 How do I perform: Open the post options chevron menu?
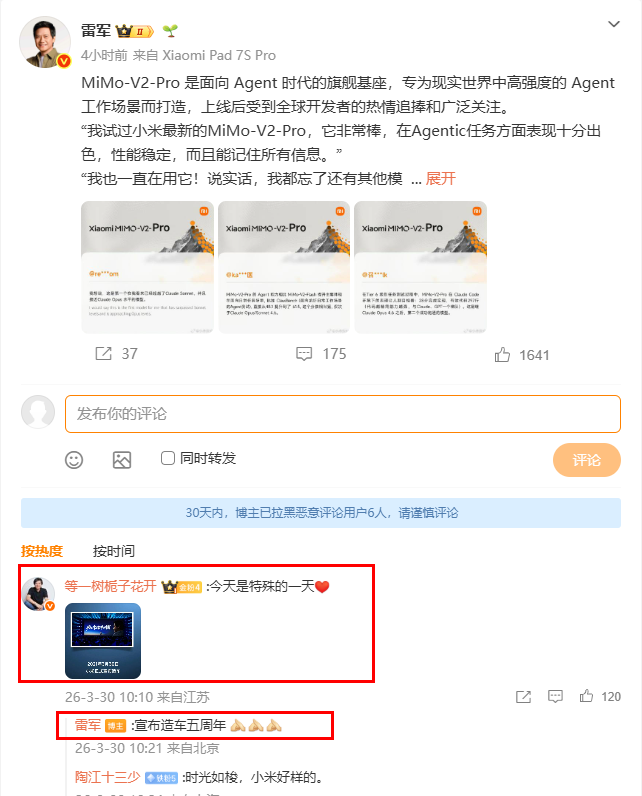[x=614, y=24]
